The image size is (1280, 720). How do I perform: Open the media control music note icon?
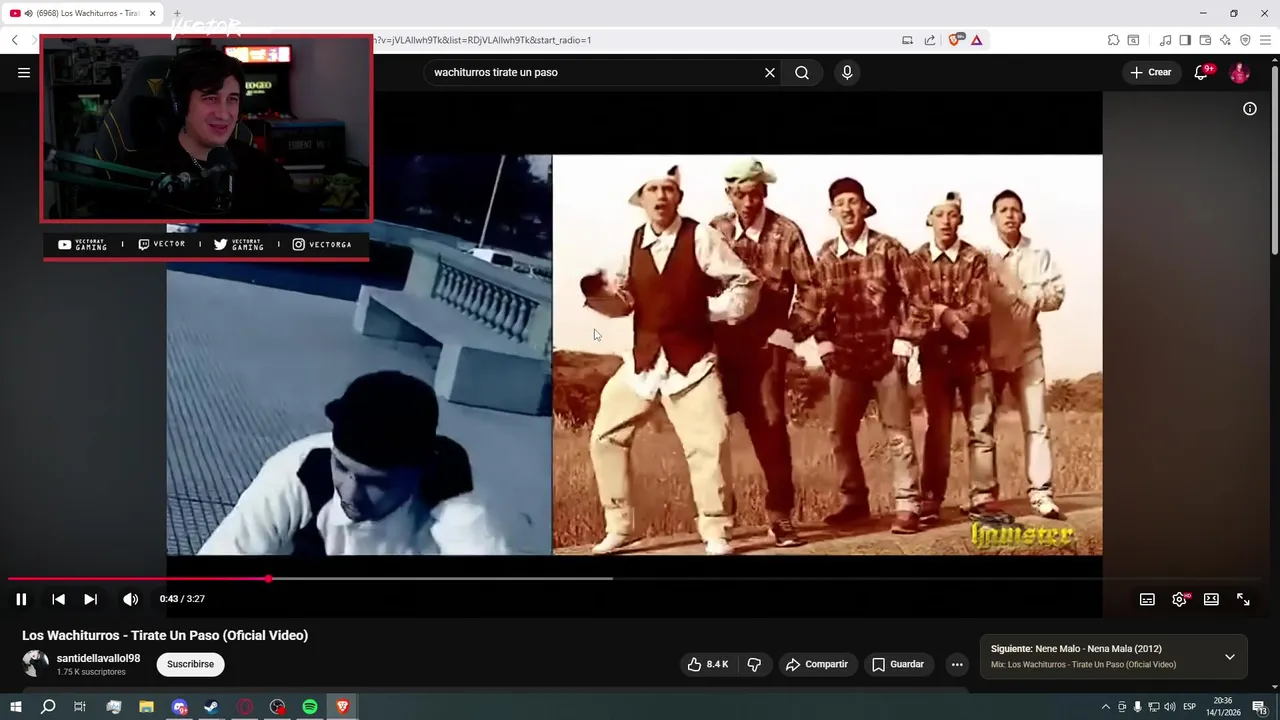(1165, 40)
